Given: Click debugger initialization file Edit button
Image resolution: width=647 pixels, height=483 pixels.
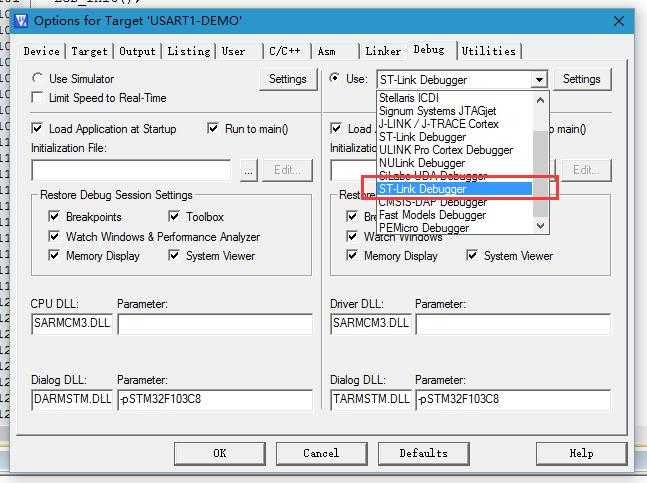Looking at the screenshot, I should (x=584, y=170).
